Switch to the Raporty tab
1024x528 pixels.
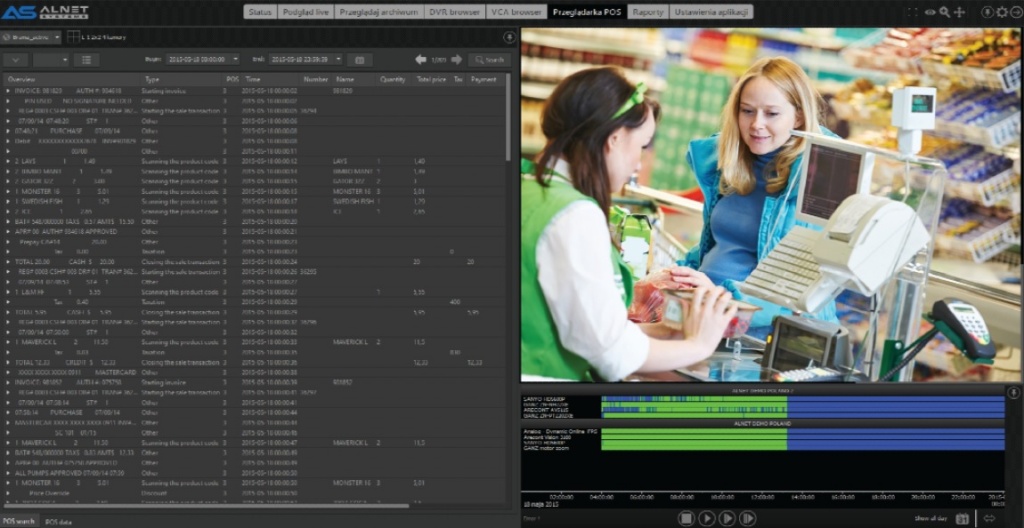tap(648, 12)
